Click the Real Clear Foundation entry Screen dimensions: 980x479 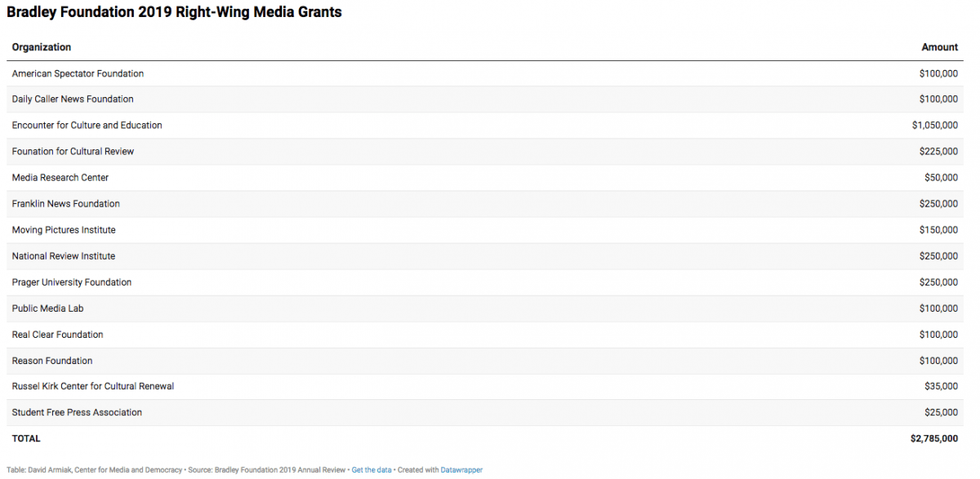point(57,335)
